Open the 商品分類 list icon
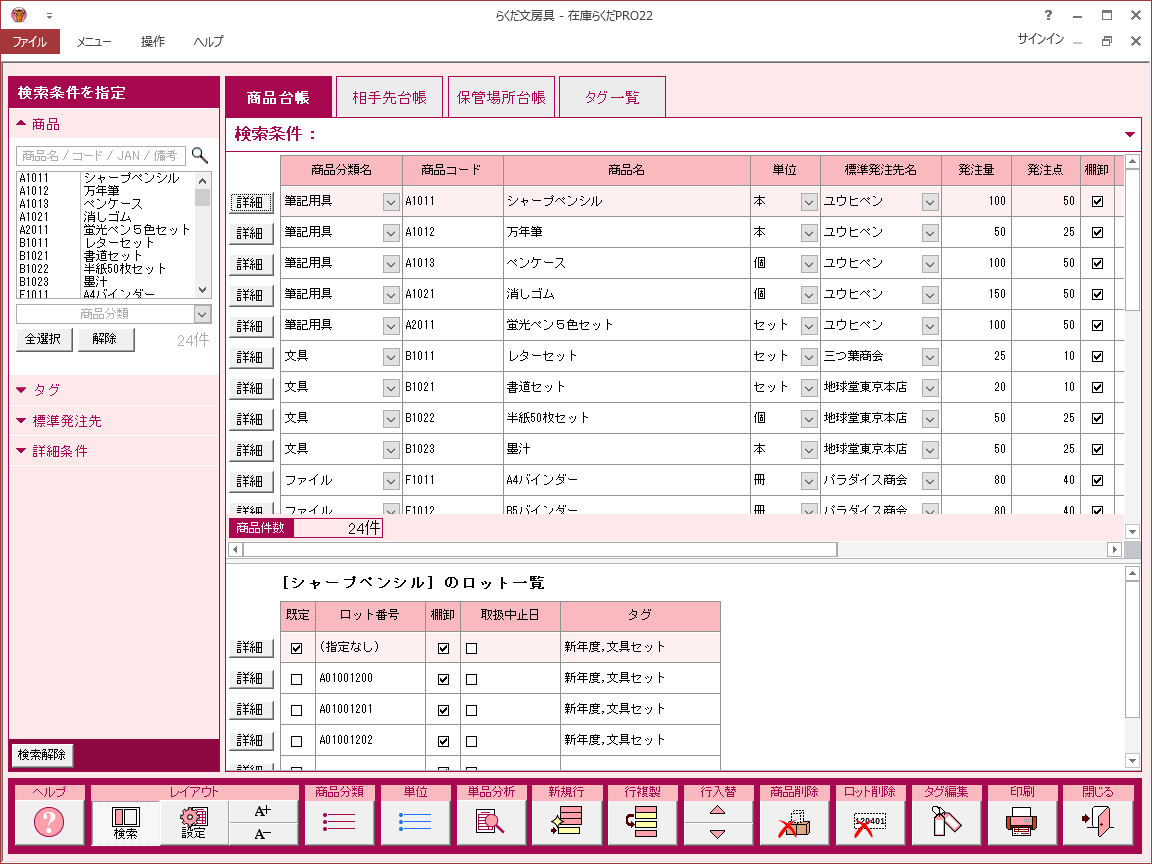The width and height of the screenshot is (1152, 864). click(x=339, y=821)
